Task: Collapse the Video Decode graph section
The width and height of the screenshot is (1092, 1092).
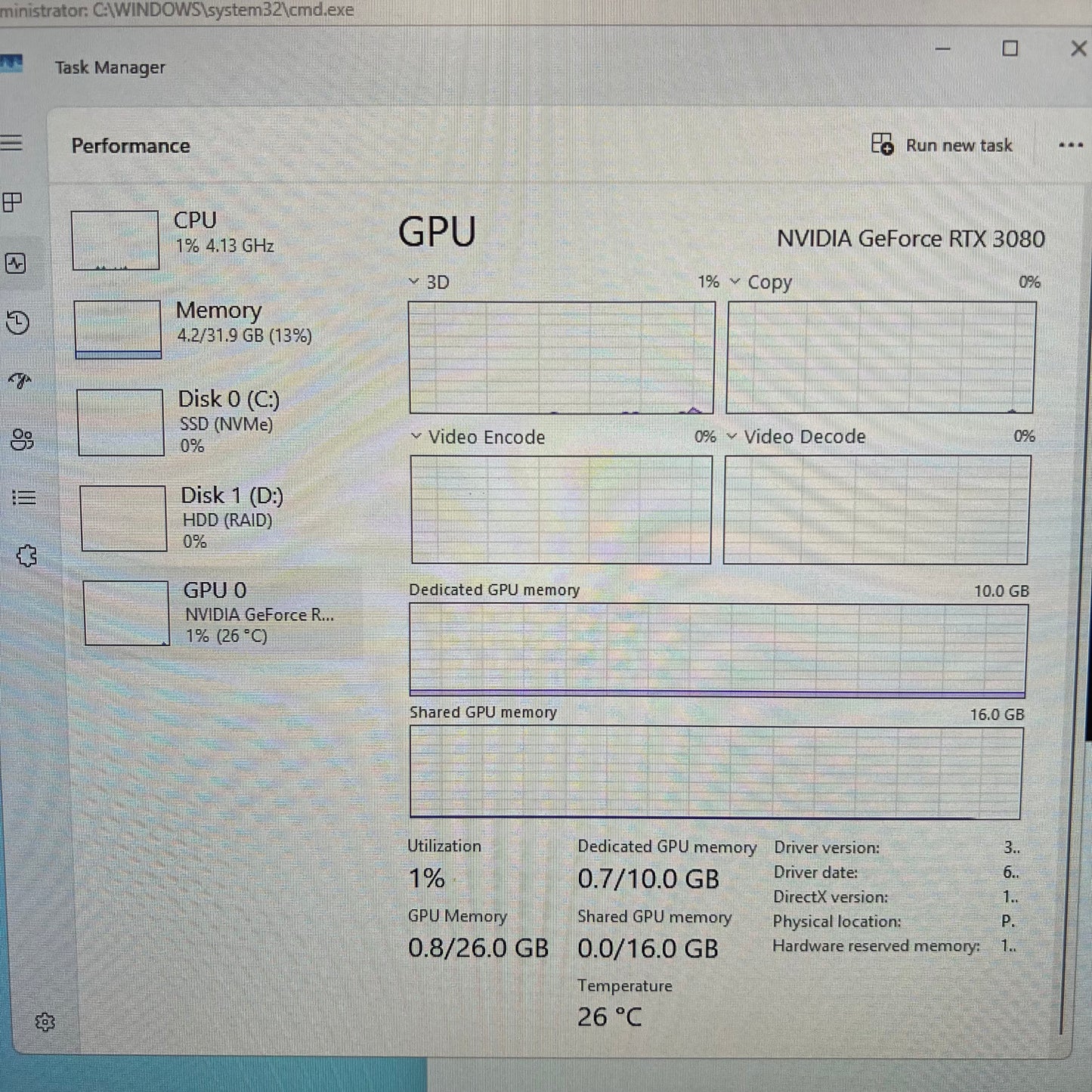Action: [x=732, y=436]
